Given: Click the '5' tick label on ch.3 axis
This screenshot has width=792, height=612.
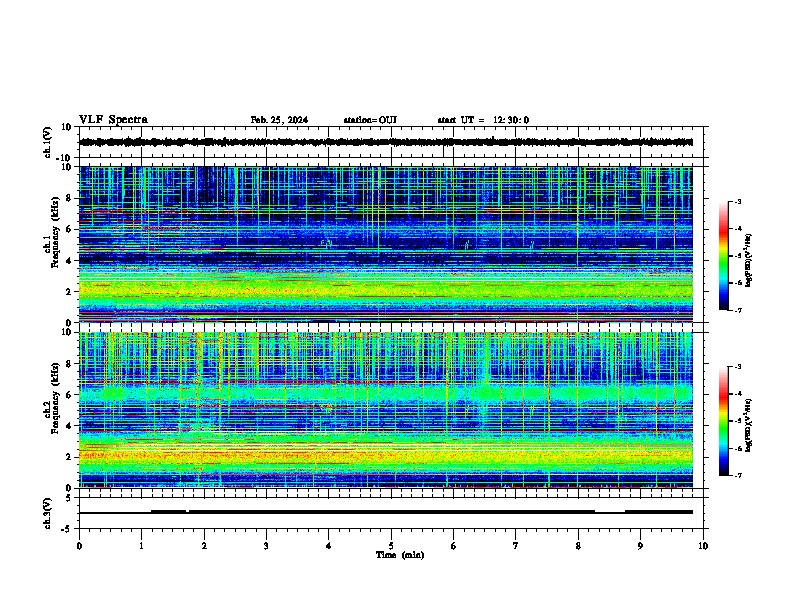Looking at the screenshot, I should point(69,498).
